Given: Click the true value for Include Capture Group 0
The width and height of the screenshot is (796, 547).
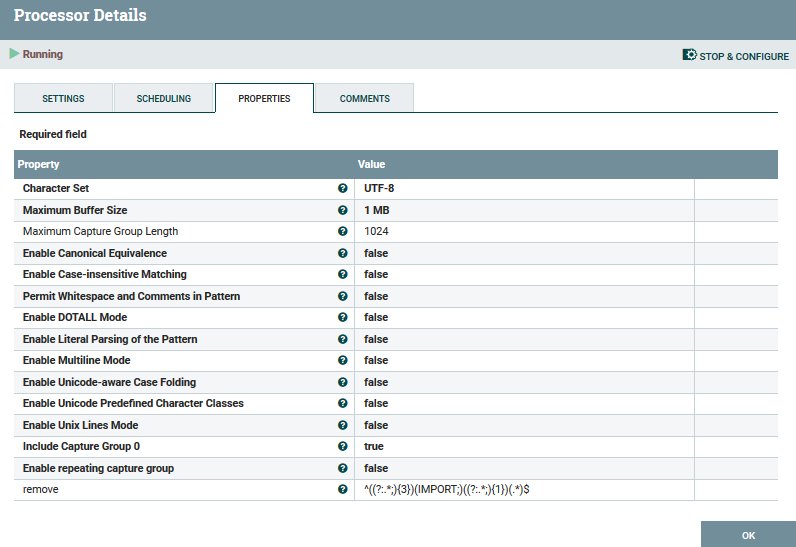Looking at the screenshot, I should [x=374, y=447].
